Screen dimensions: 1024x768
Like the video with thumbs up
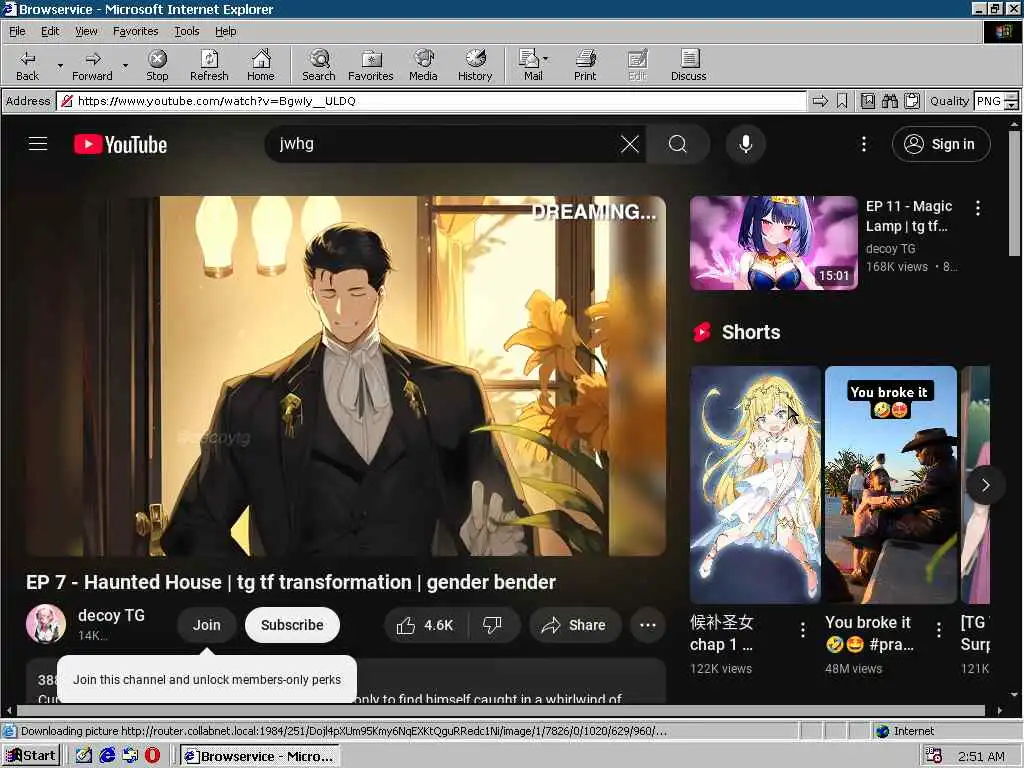[426, 625]
